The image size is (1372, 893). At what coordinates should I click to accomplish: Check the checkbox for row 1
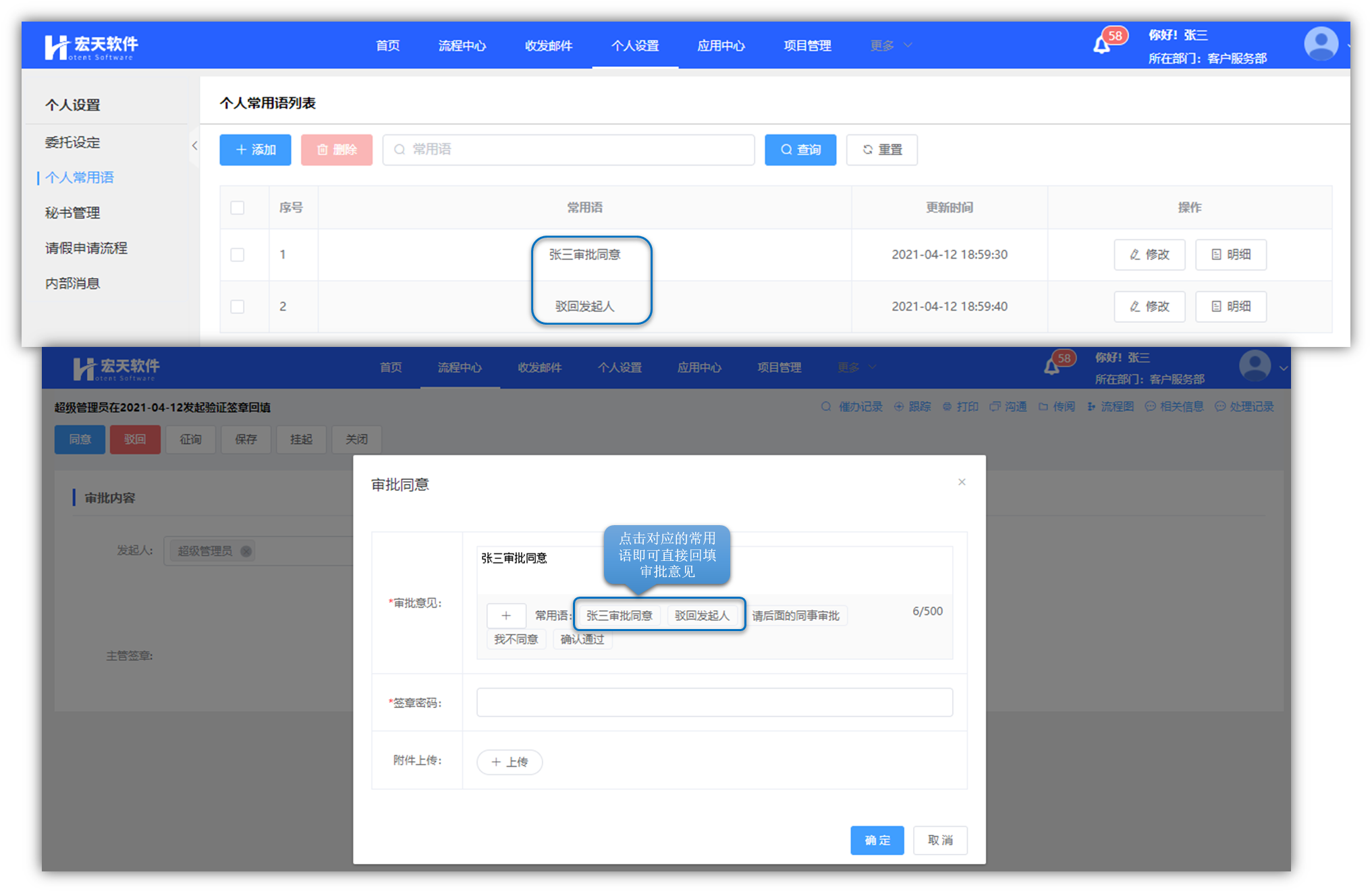click(237, 254)
